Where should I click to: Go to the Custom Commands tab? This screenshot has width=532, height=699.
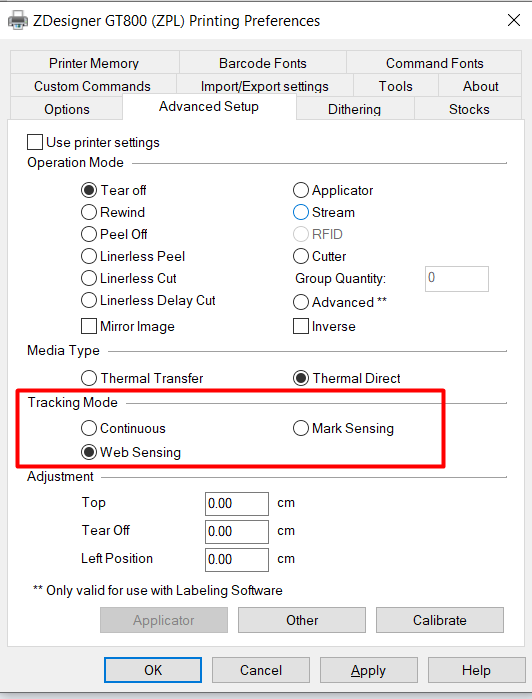92,86
